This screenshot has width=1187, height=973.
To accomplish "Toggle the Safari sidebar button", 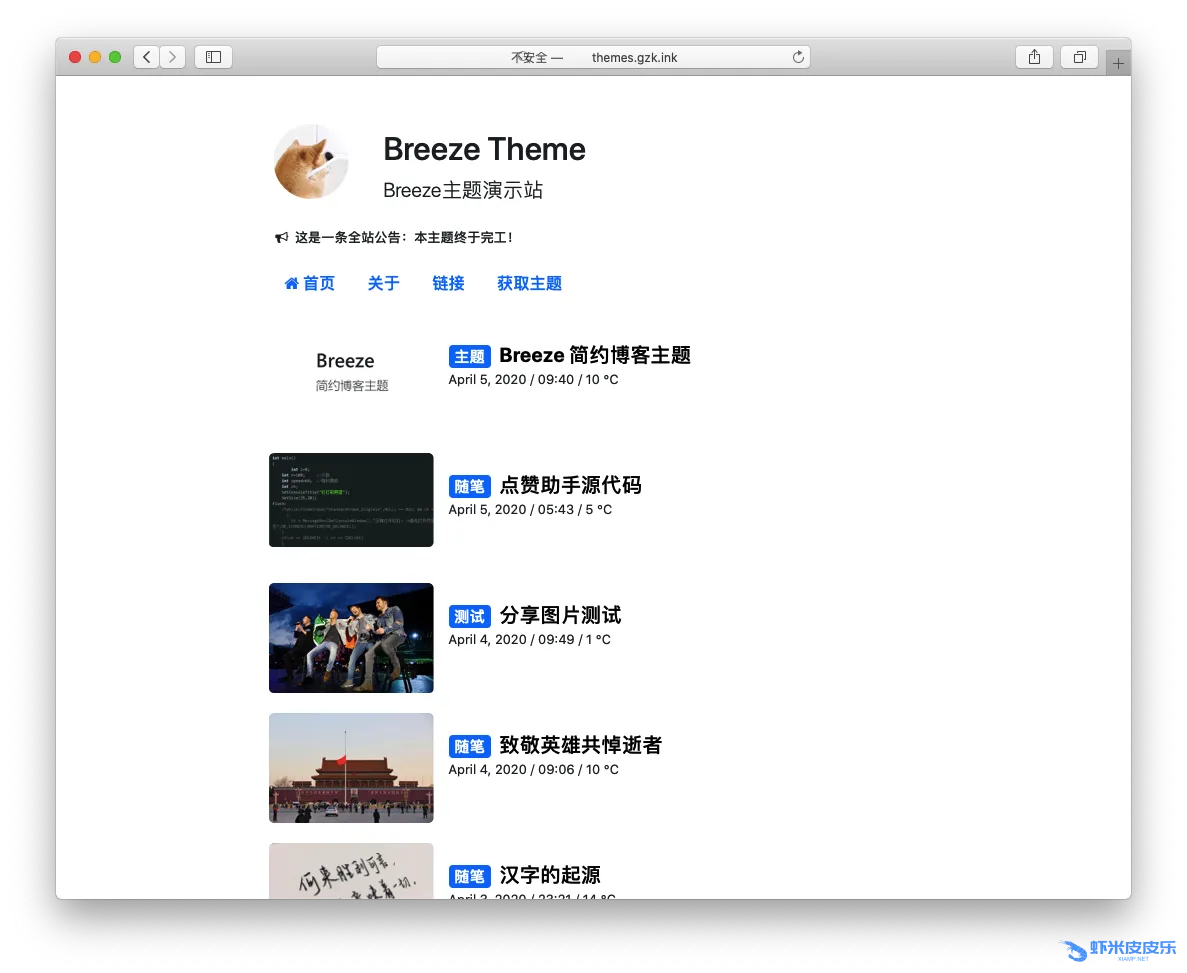I will 213,57.
